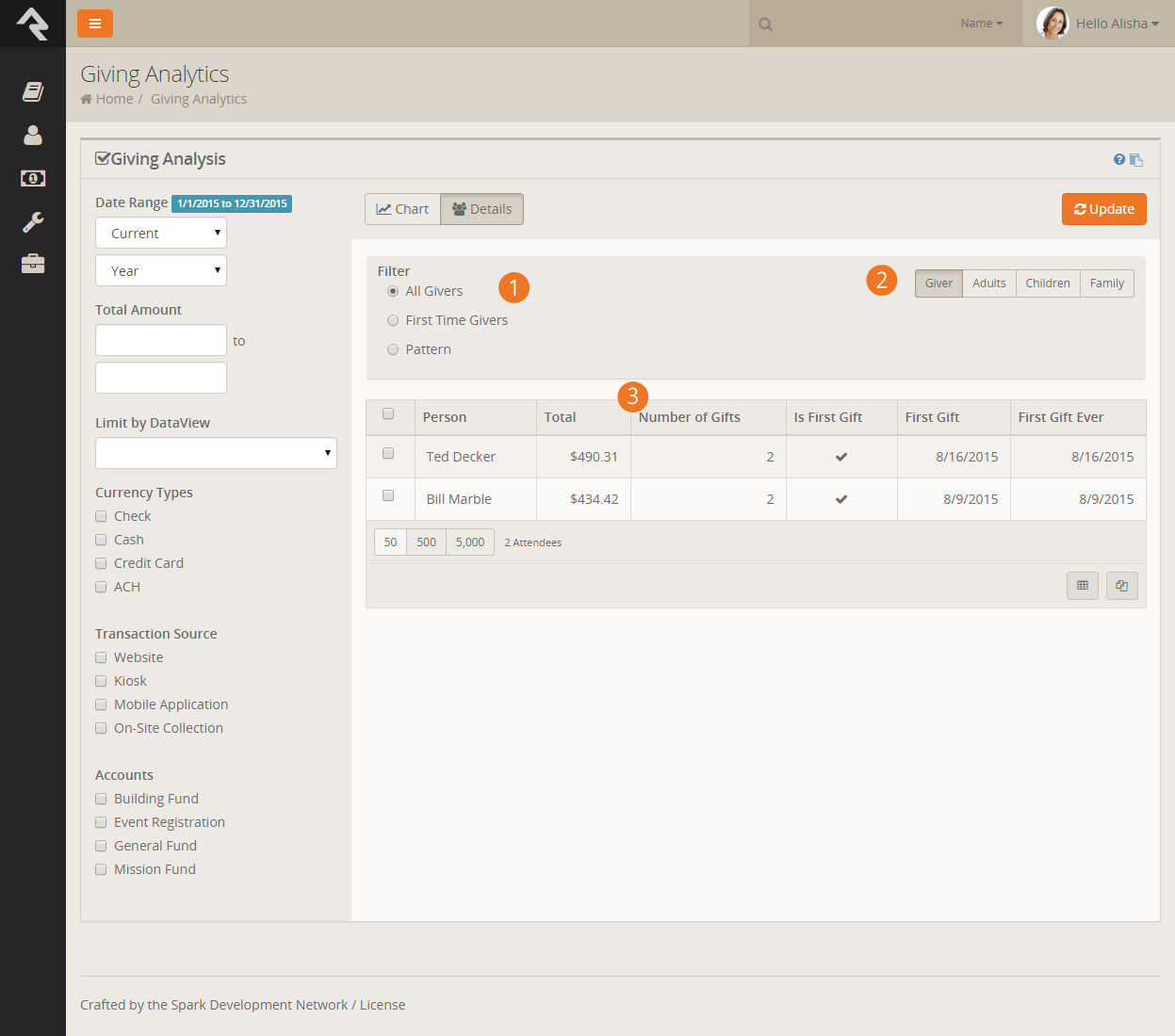
Task: Switch to the Chart tab
Action: [x=402, y=209]
